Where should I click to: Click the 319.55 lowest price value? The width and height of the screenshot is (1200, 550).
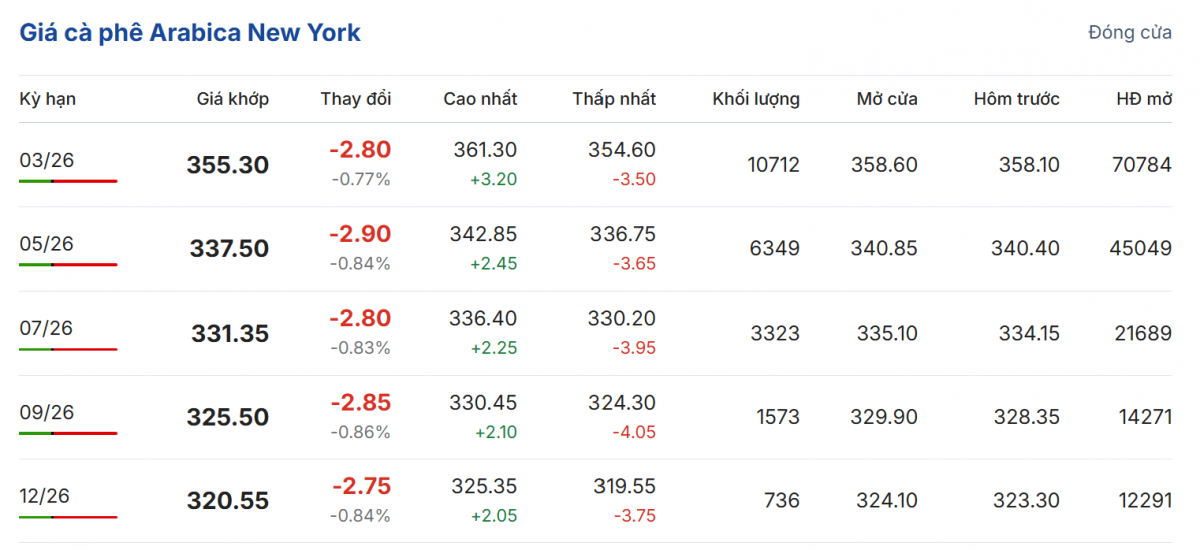pyautogui.click(x=624, y=486)
